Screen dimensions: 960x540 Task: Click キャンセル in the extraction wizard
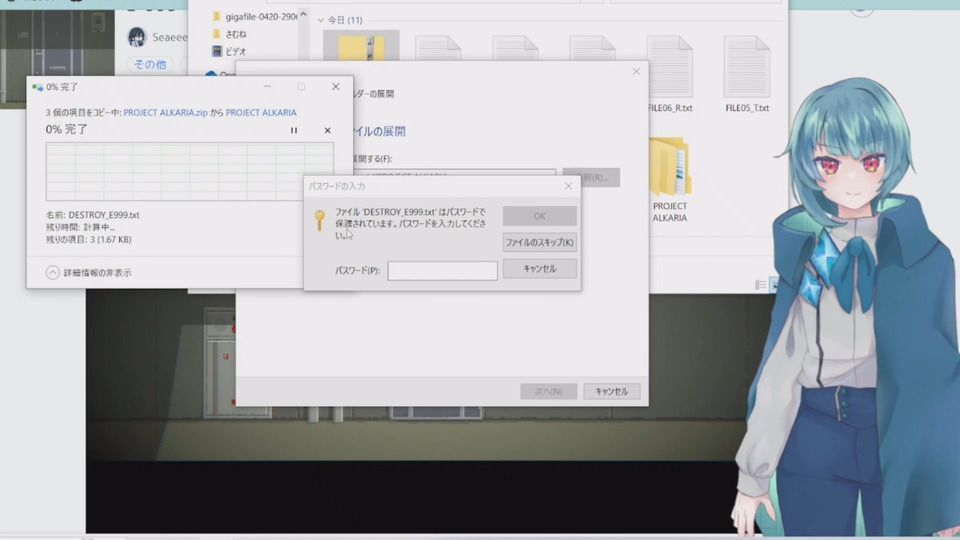pyautogui.click(x=612, y=391)
